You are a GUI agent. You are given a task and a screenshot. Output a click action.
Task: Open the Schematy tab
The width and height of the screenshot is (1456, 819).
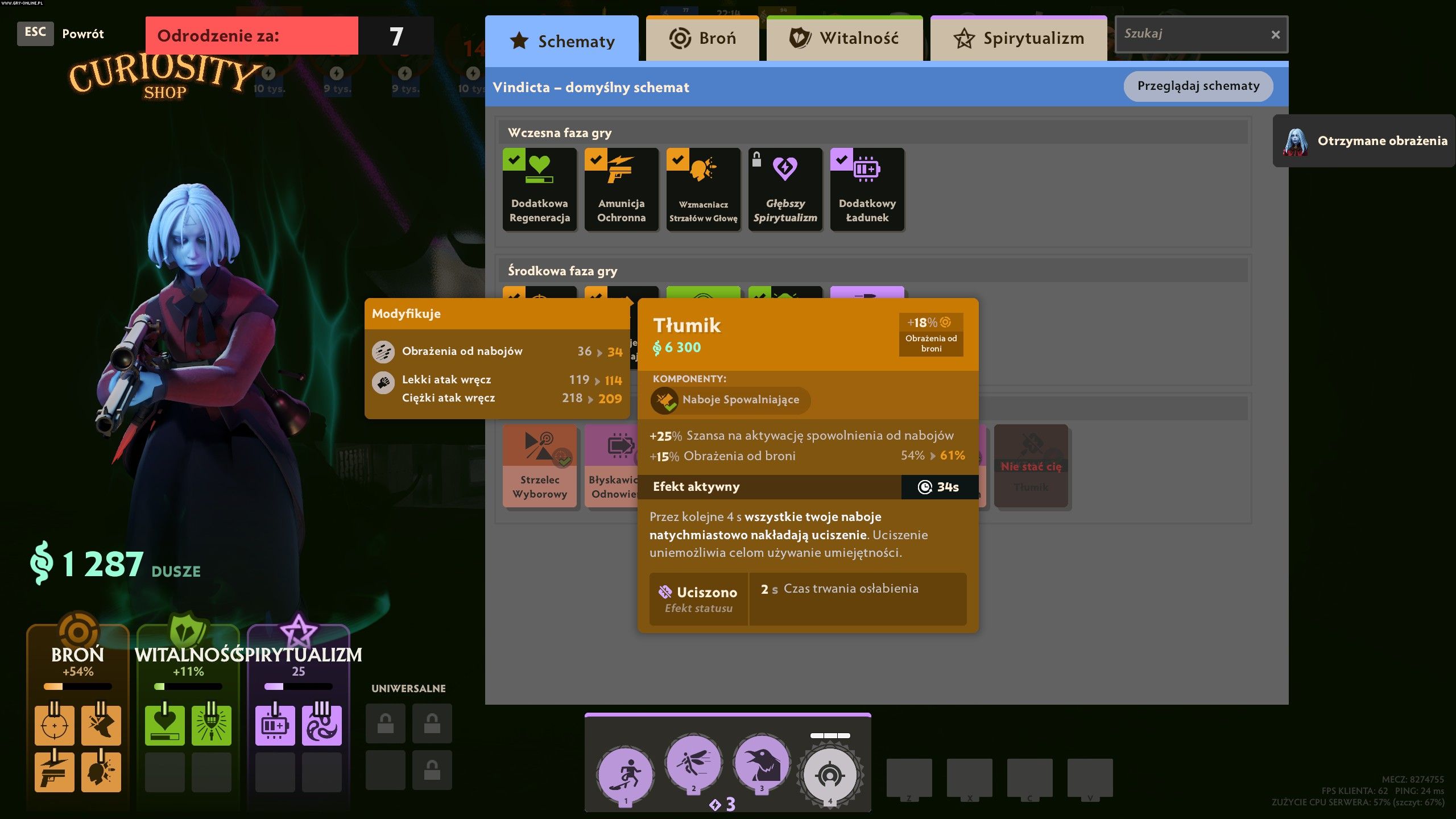pyautogui.click(x=562, y=40)
